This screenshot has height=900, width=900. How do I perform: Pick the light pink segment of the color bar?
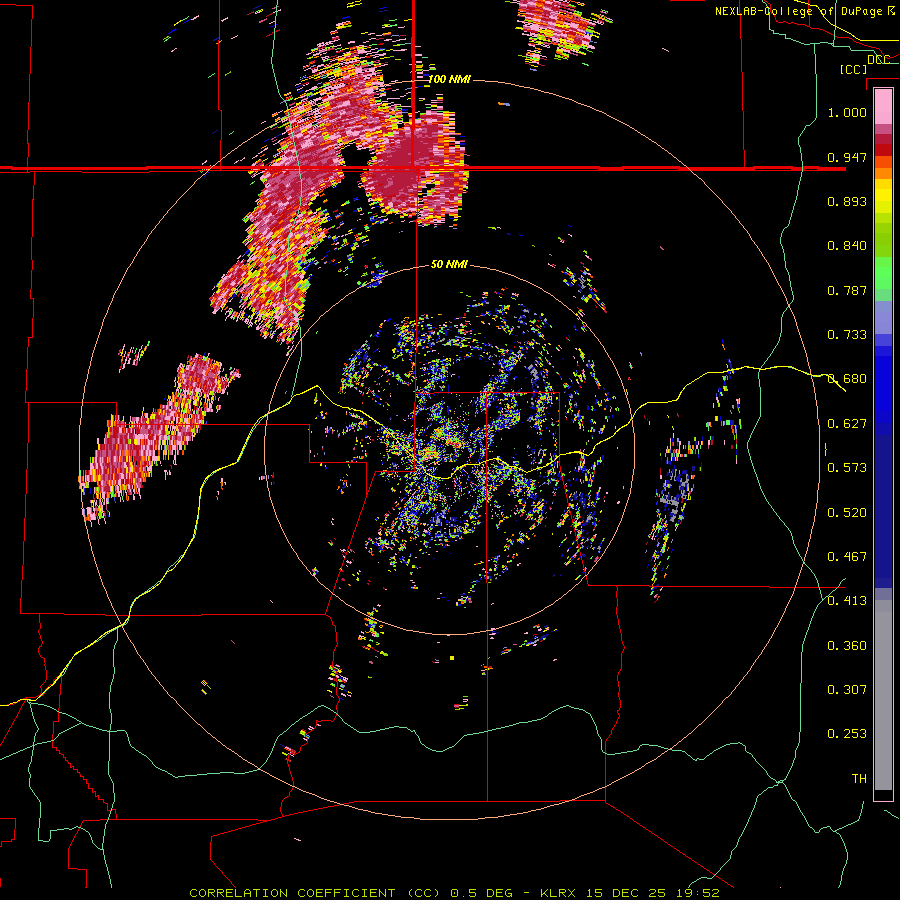click(x=883, y=106)
